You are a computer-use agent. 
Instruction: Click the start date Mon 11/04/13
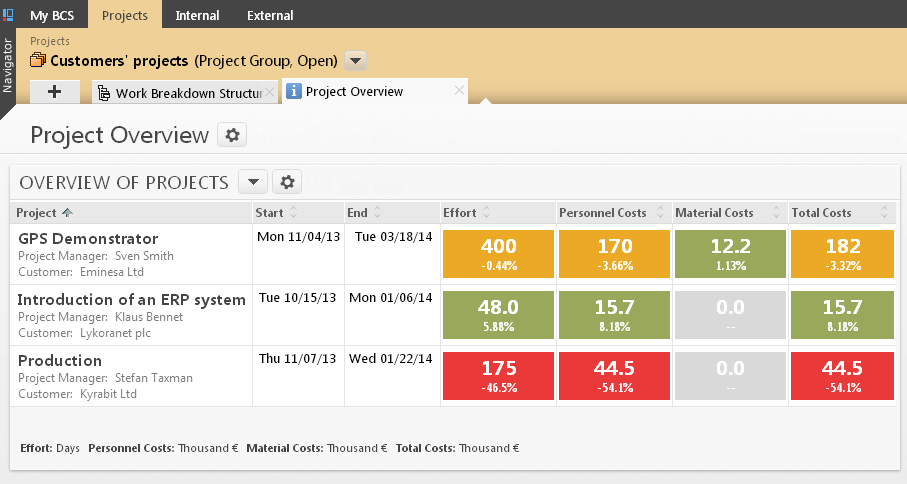coord(298,237)
